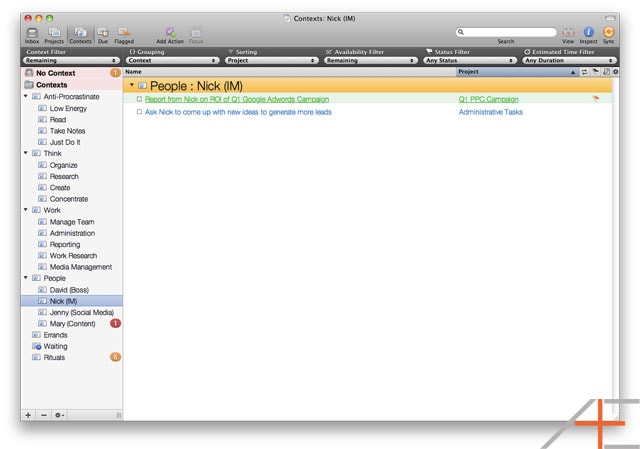Viewport: 640px width, 449px height.
Task: Click the flag icon on Q1 PPC row
Action: pos(596,98)
